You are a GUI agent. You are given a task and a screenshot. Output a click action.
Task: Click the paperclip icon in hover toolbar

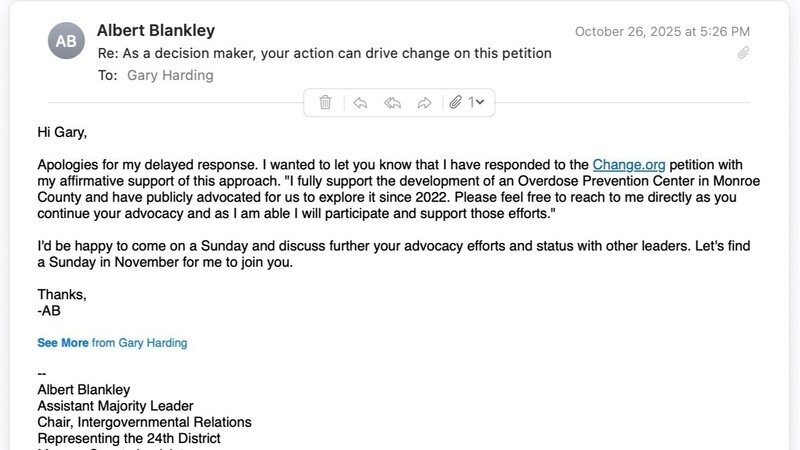point(455,102)
